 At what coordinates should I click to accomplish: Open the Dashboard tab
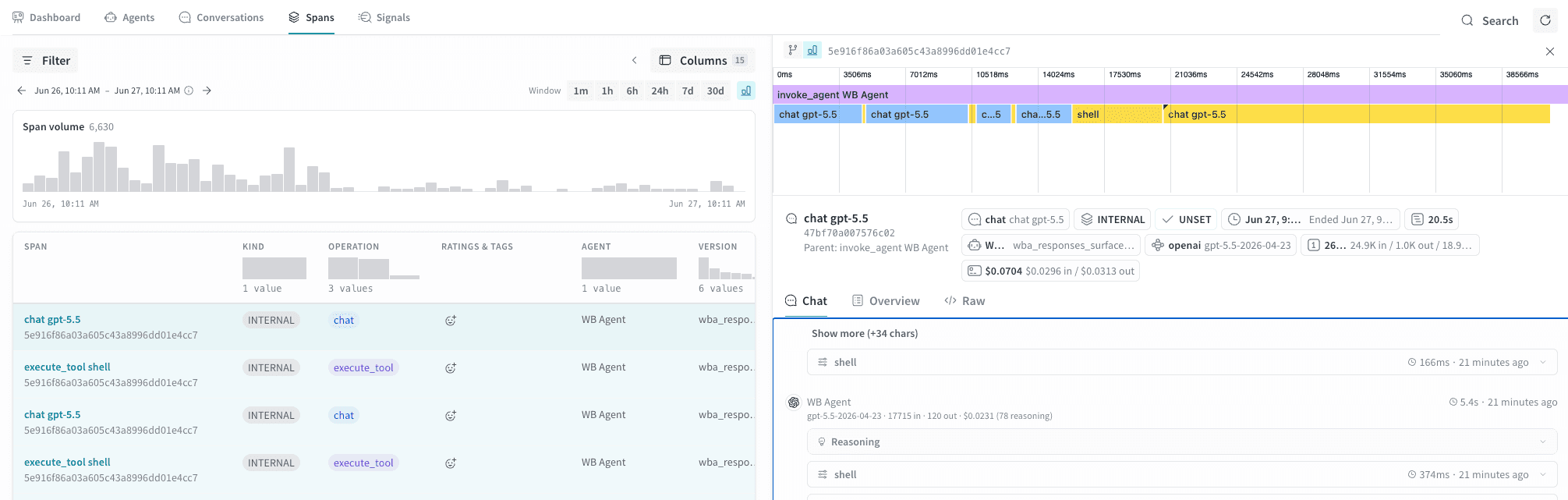[x=46, y=17]
